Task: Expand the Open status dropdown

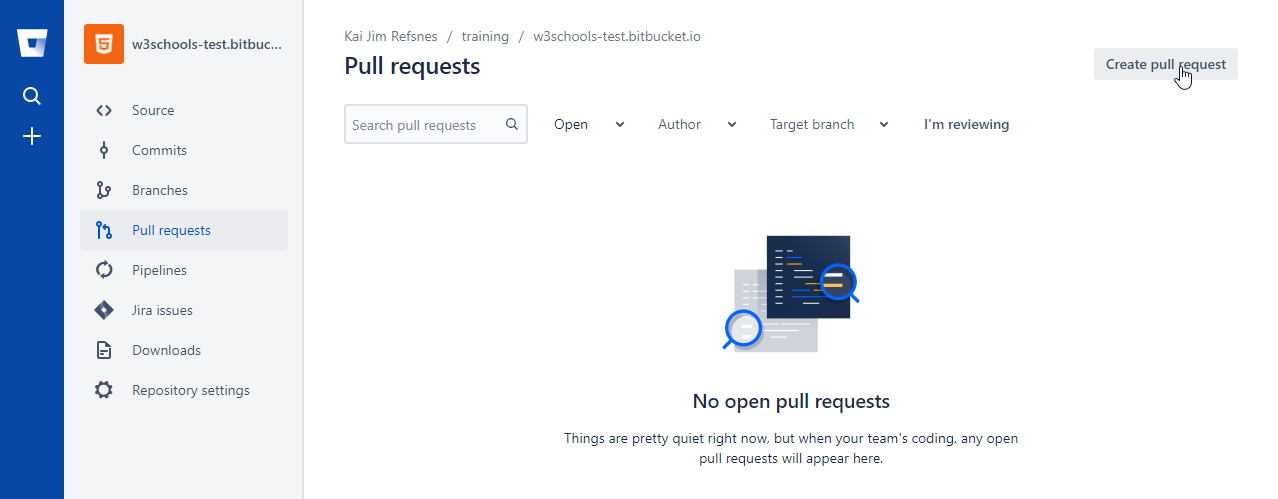Action: point(589,125)
